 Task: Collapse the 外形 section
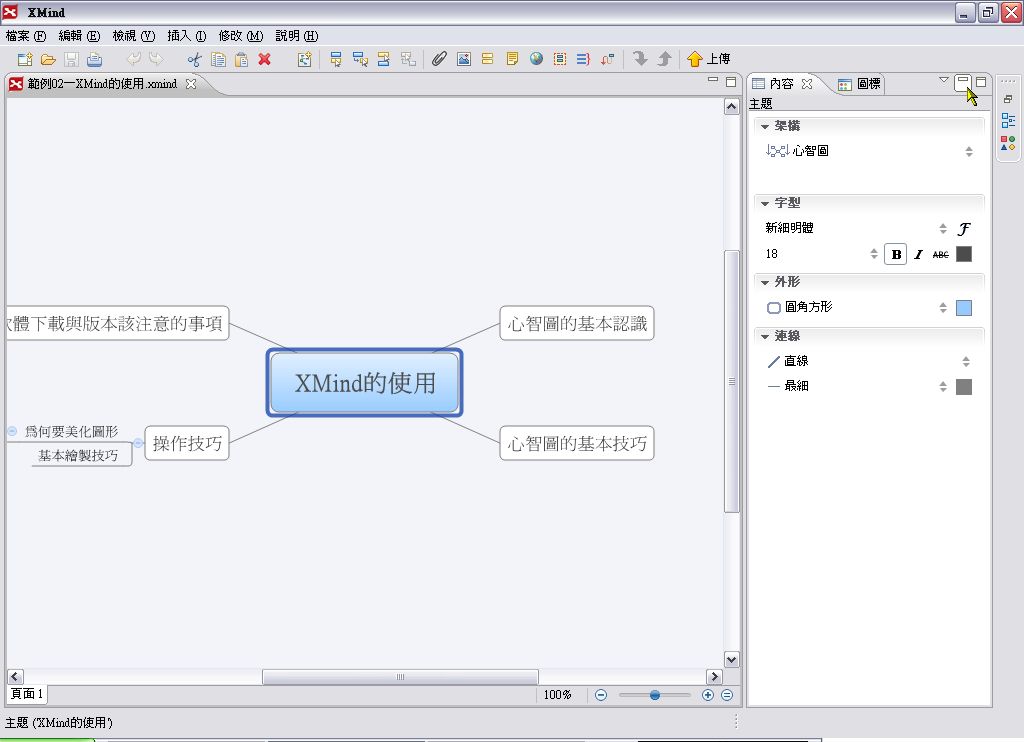tap(765, 282)
